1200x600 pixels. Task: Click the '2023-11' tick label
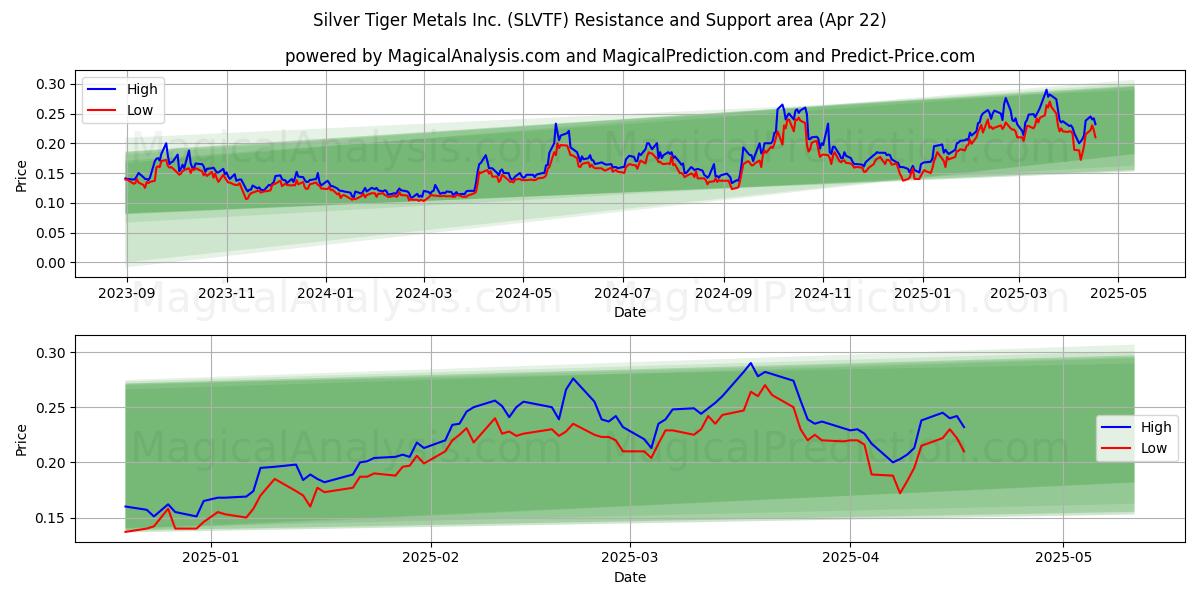tap(226, 293)
